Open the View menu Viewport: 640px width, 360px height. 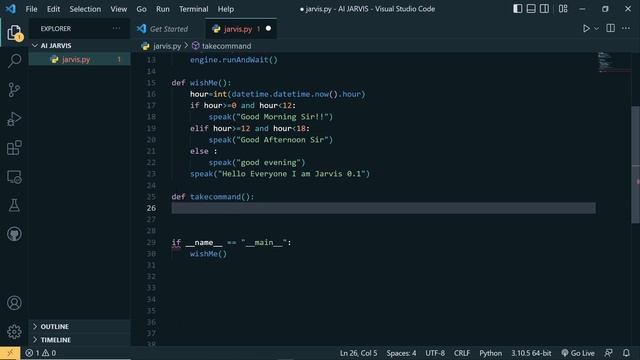(118, 9)
